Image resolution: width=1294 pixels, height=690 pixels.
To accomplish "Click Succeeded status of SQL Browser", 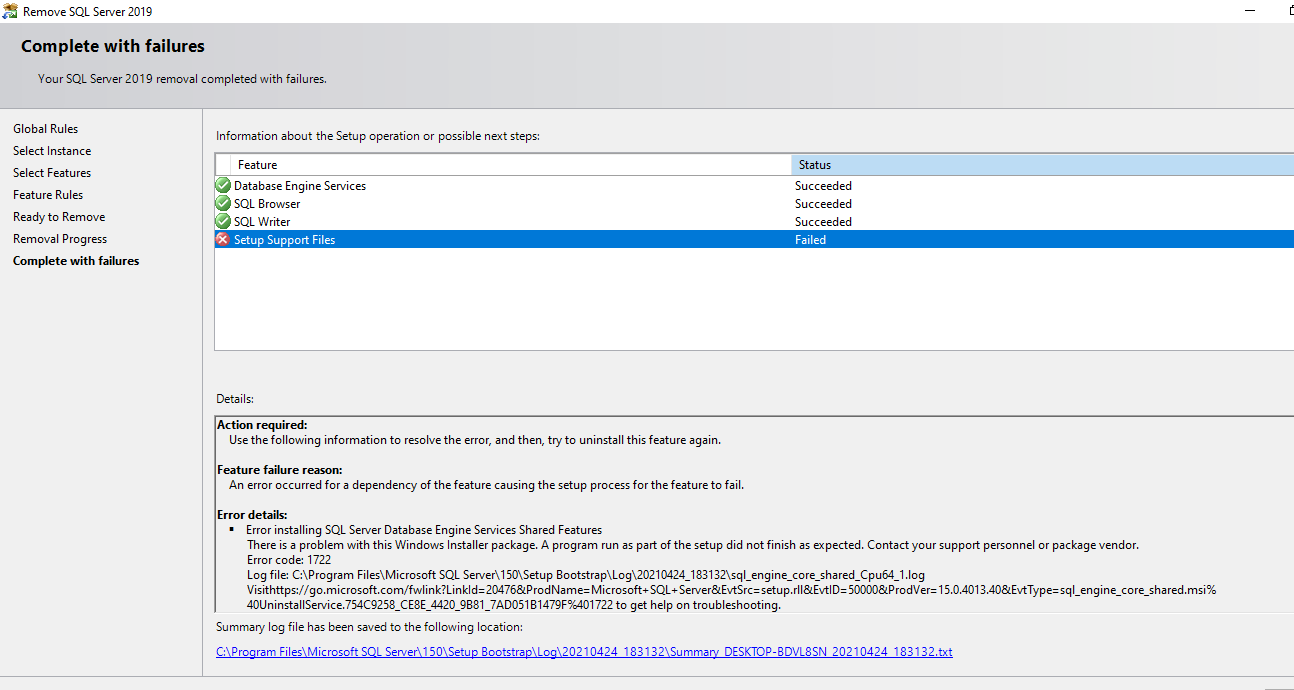I will [823, 203].
